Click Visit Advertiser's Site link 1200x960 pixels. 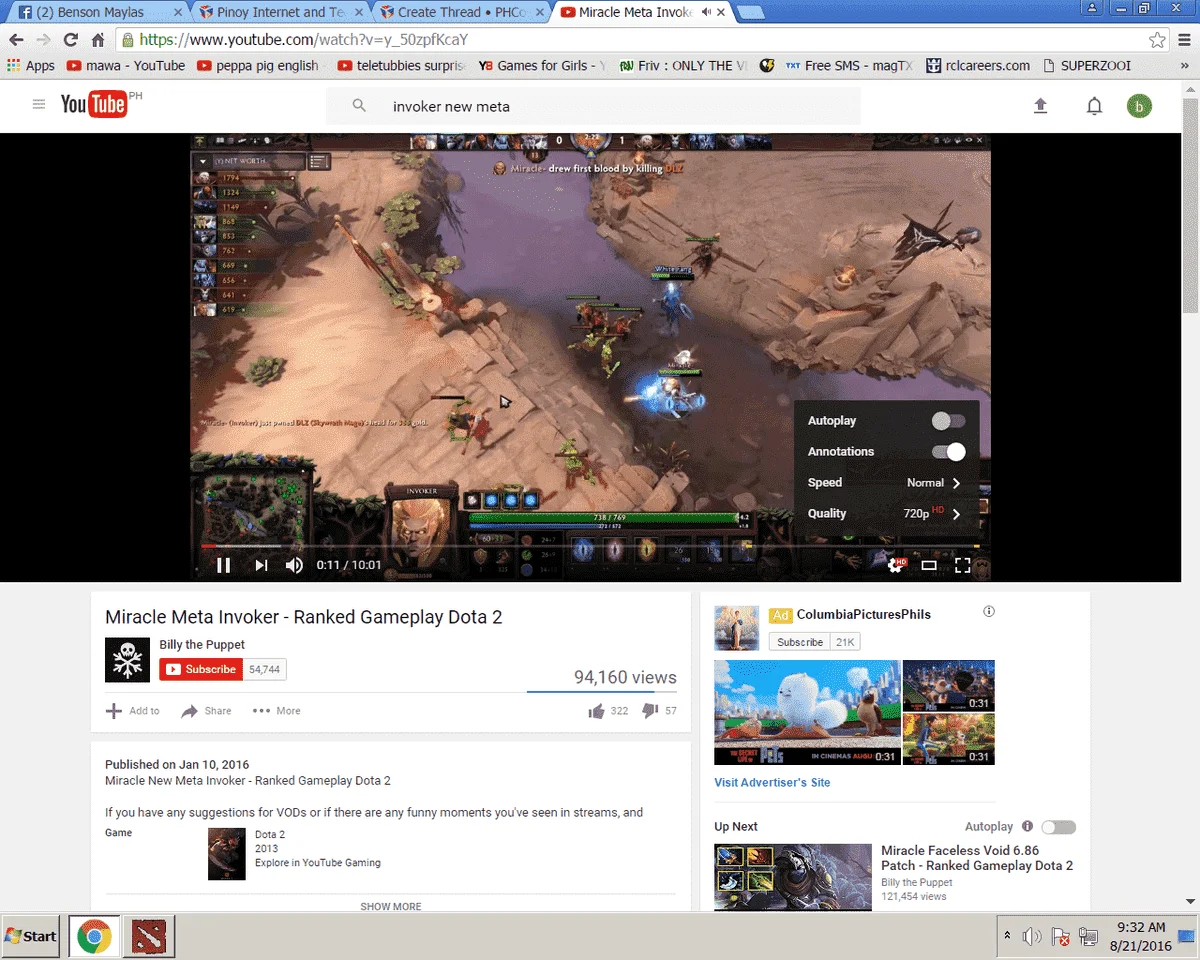pos(772,782)
